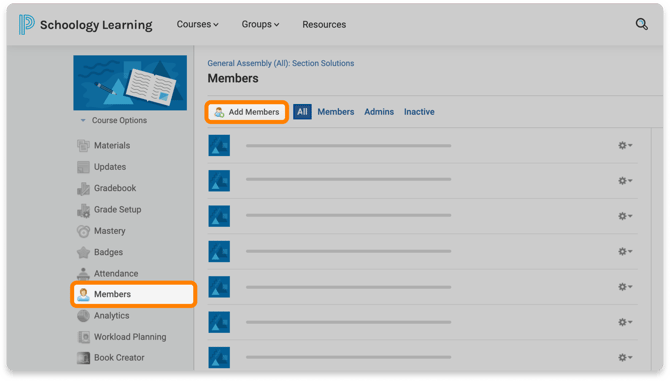Click the Add Members button label
This screenshot has width=670, height=381.
(254, 112)
